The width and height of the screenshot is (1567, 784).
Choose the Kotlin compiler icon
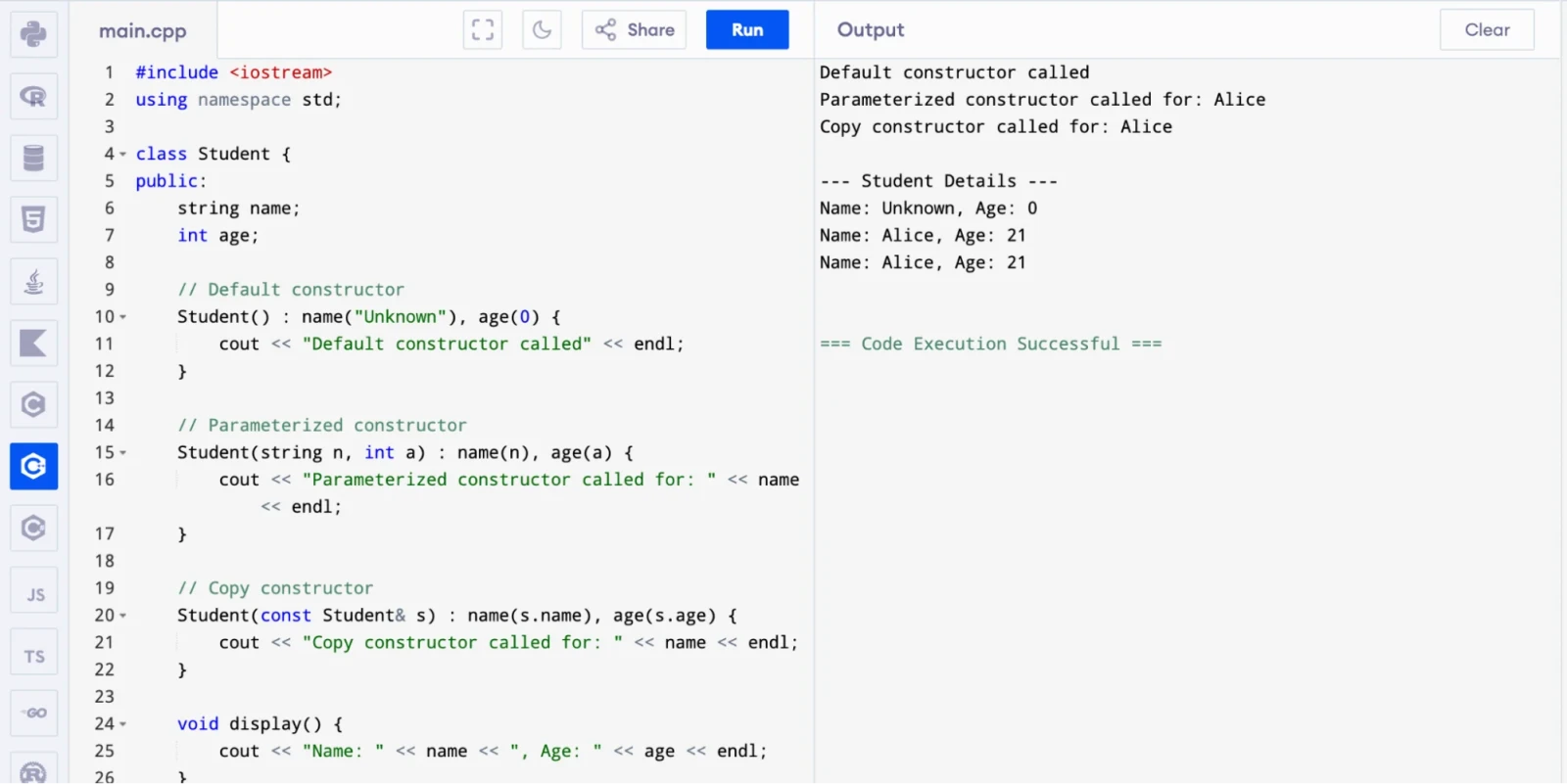pyautogui.click(x=33, y=344)
